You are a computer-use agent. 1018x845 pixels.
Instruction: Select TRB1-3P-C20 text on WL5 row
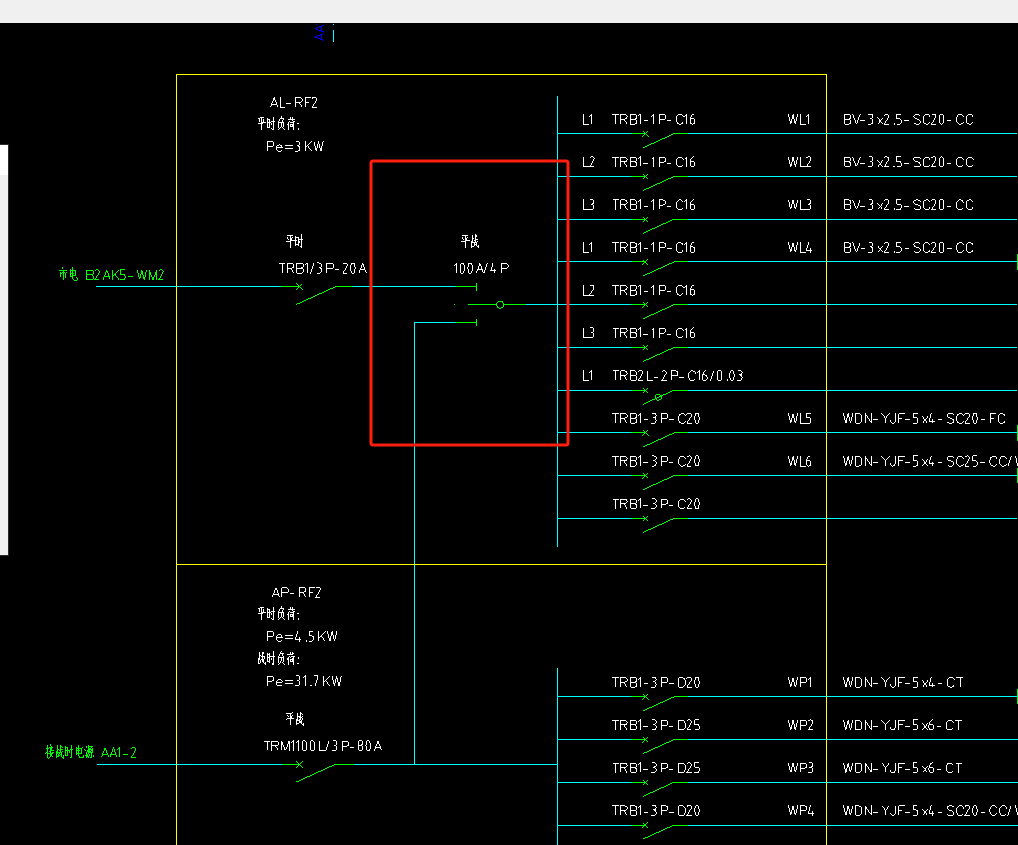pyautogui.click(x=656, y=419)
